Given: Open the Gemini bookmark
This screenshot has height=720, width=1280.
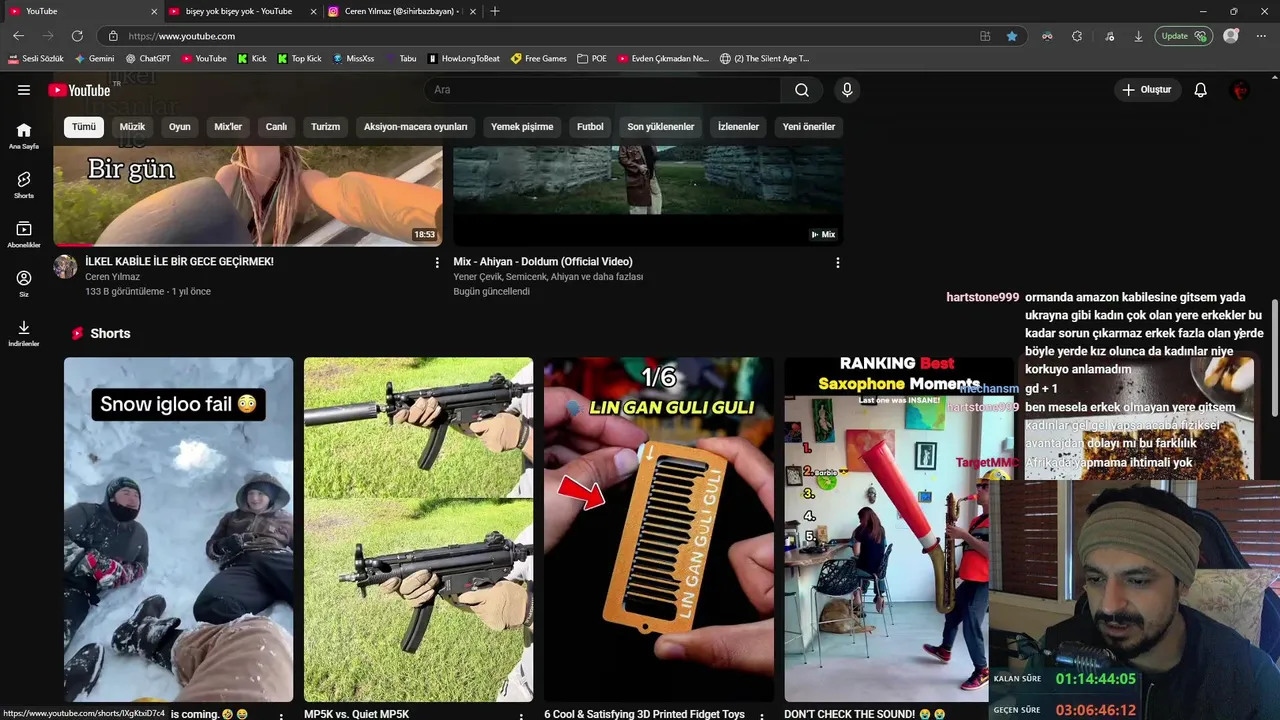Looking at the screenshot, I should 94,59.
